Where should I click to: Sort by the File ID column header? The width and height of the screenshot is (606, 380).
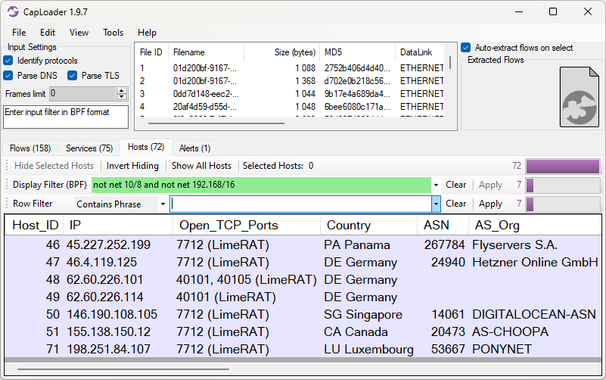point(152,52)
